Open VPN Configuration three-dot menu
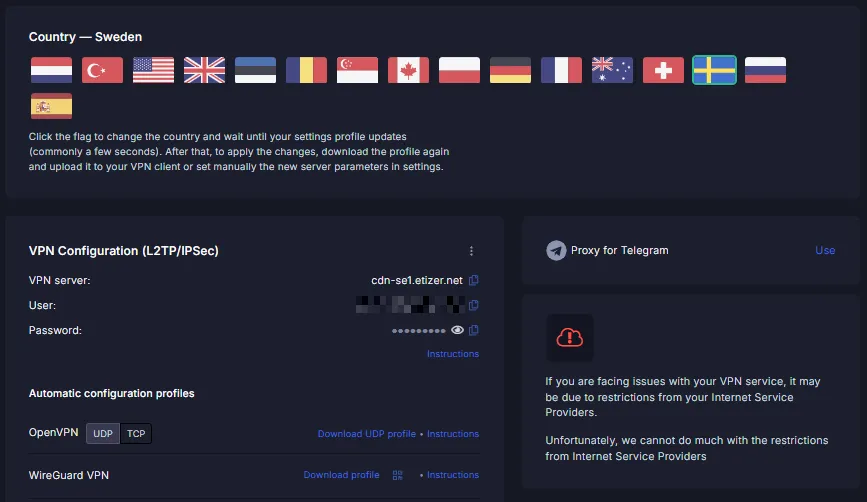Viewport: 867px width, 502px height. [471, 251]
